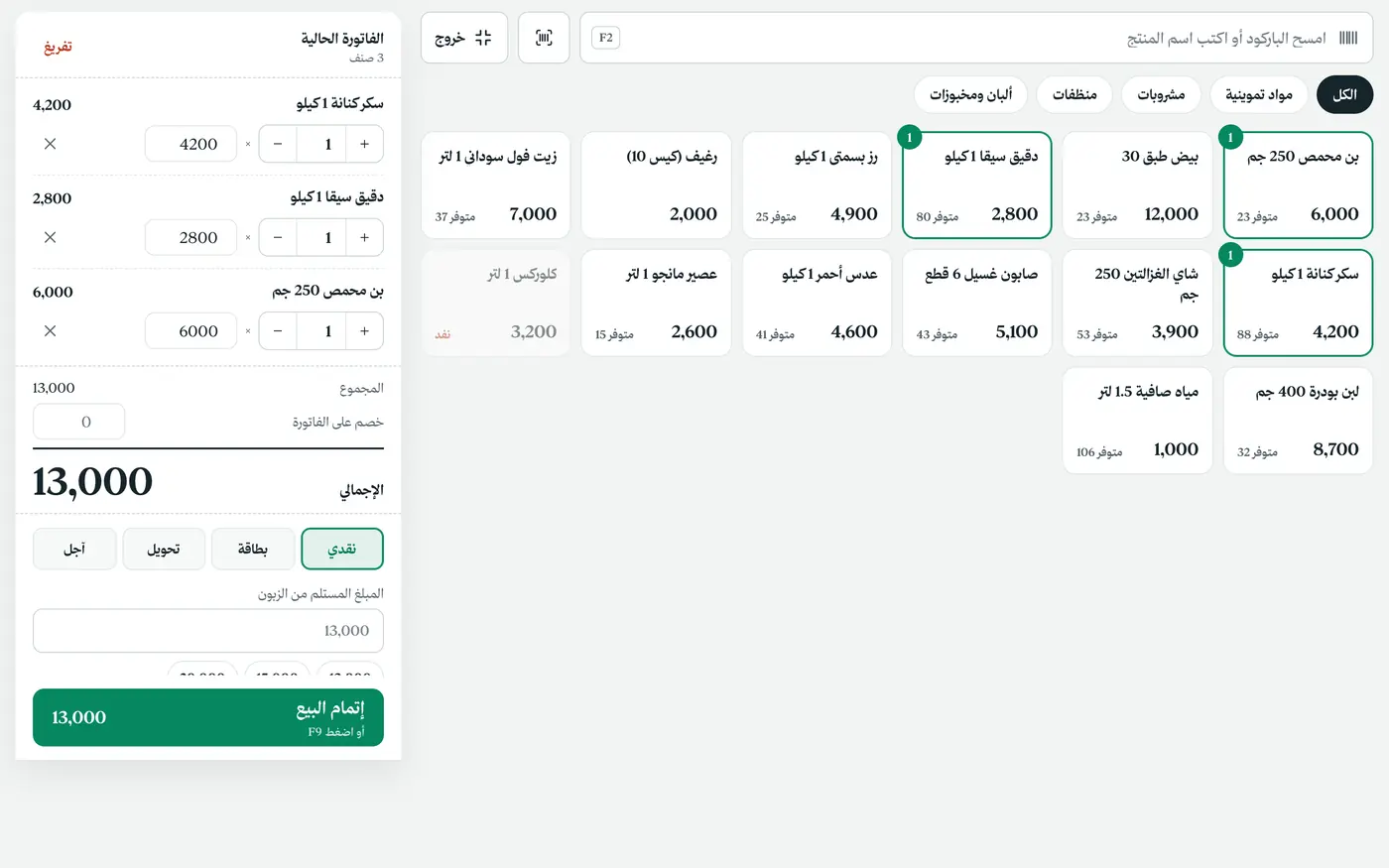Add رز بسمتى 1 كيلو product card
The height and width of the screenshot is (868, 1389).
[x=817, y=186]
